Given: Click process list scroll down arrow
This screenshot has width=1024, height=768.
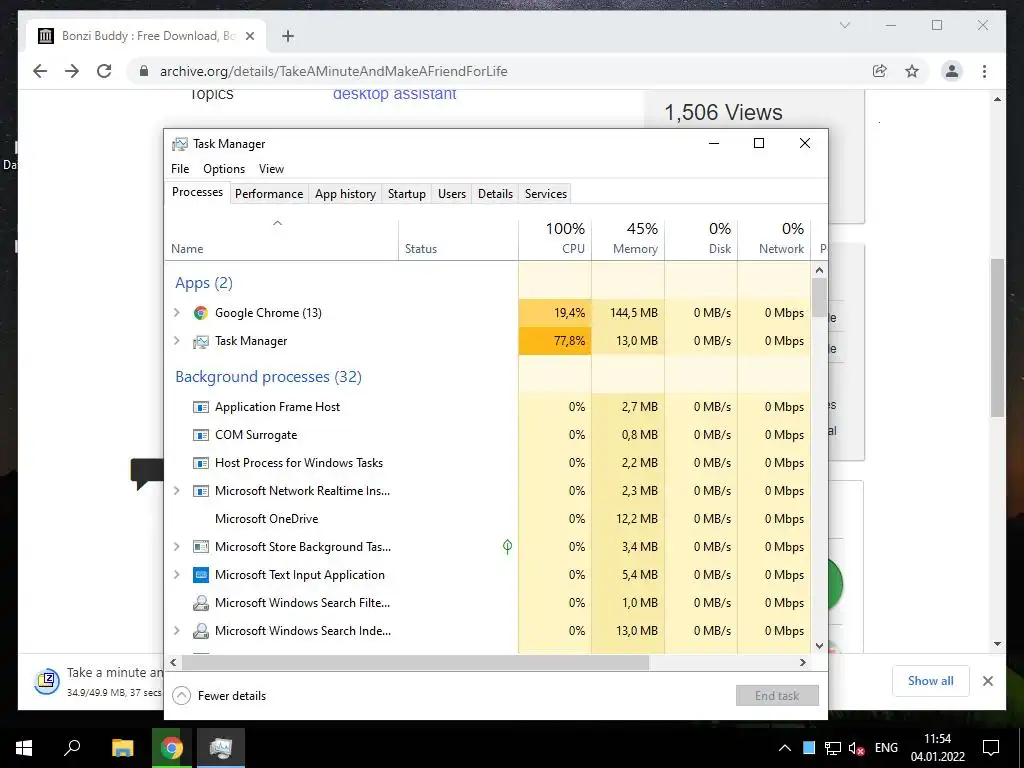Looking at the screenshot, I should 820,646.
